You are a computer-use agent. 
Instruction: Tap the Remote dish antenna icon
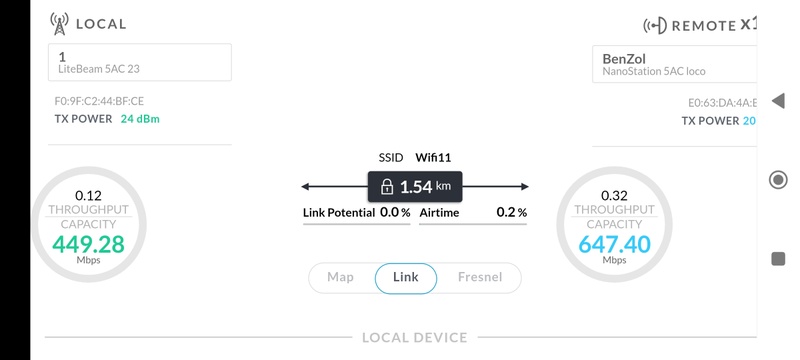(655, 25)
